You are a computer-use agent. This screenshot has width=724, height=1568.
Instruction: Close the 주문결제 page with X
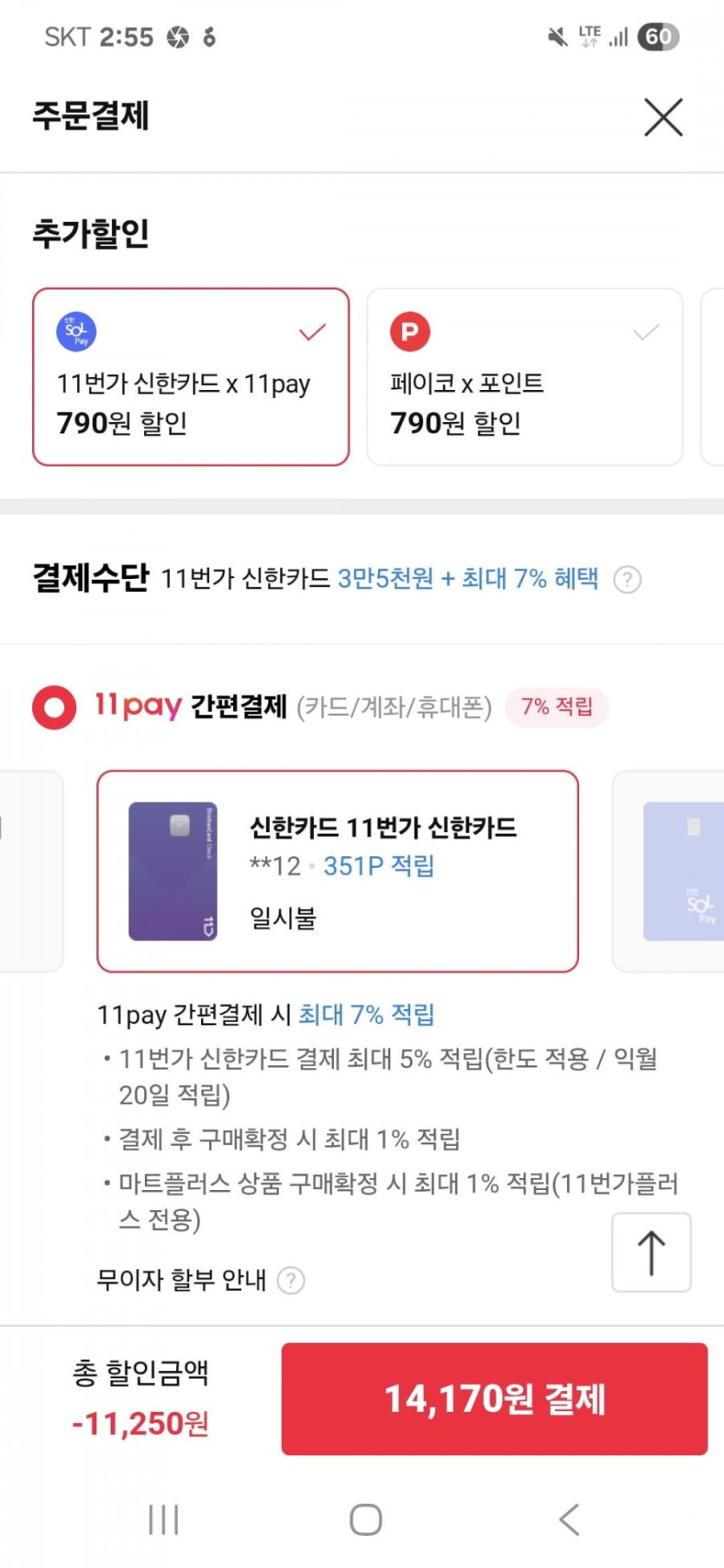[663, 117]
